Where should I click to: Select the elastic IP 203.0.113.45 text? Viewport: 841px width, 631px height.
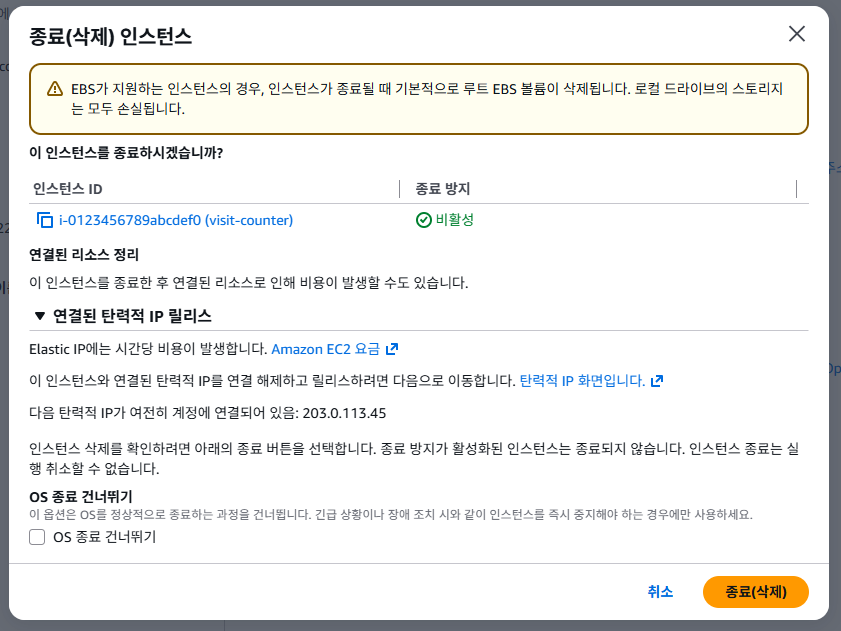point(344,413)
